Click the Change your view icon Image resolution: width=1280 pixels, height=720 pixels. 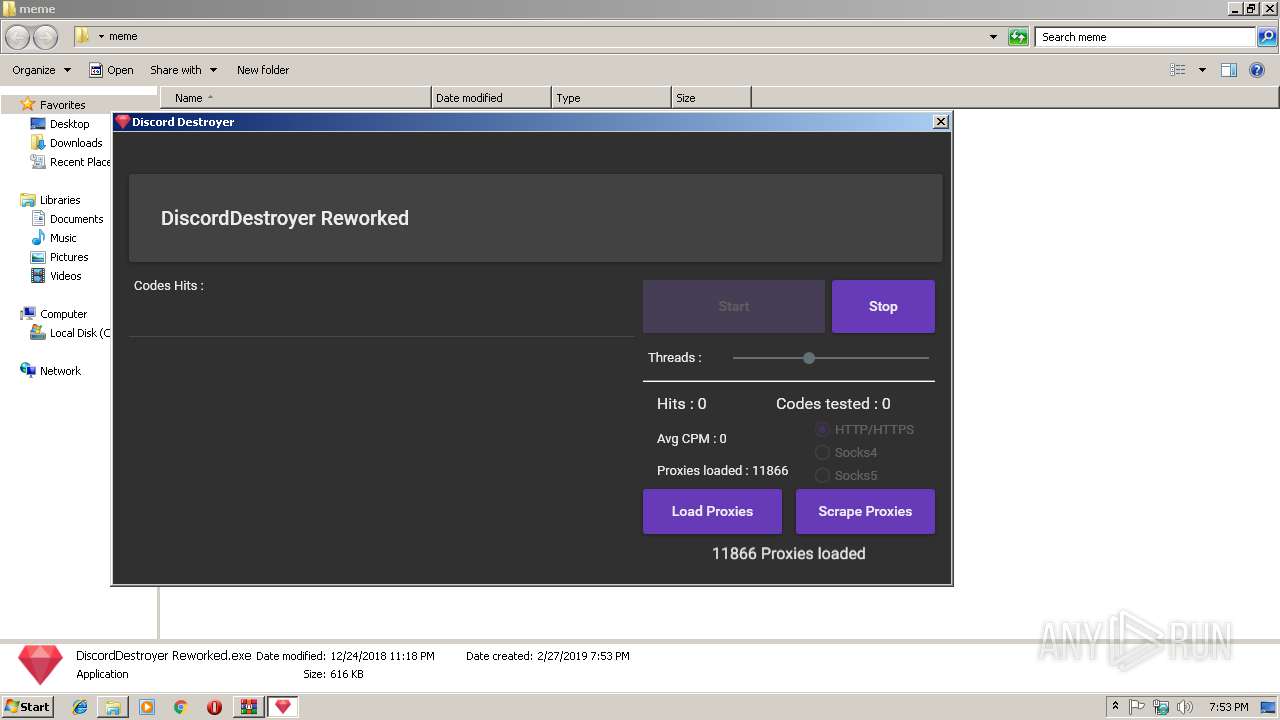1178,70
